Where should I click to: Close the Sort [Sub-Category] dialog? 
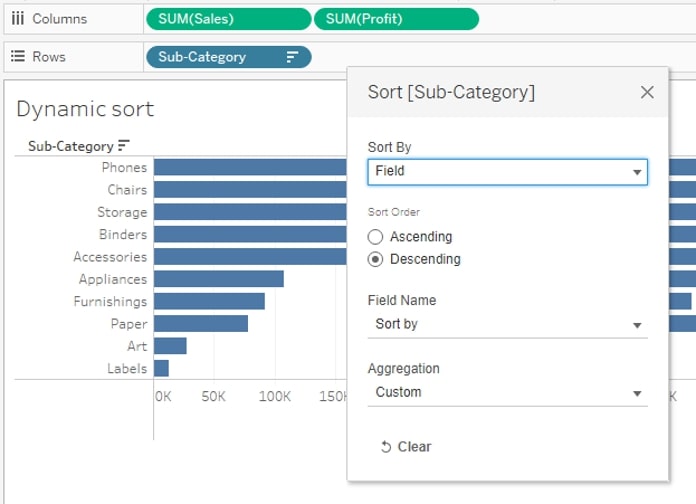(647, 92)
